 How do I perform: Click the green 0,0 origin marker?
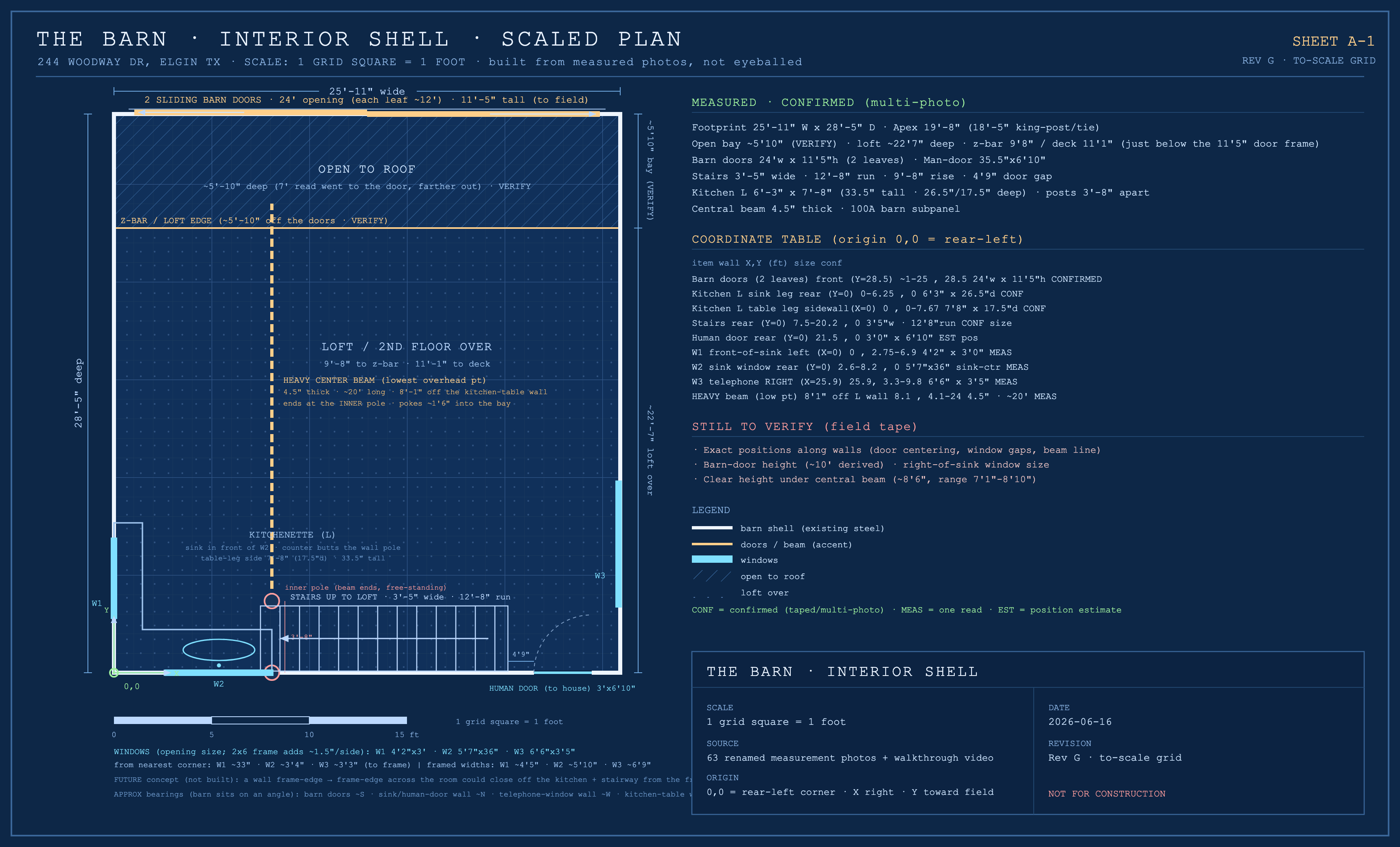(114, 672)
